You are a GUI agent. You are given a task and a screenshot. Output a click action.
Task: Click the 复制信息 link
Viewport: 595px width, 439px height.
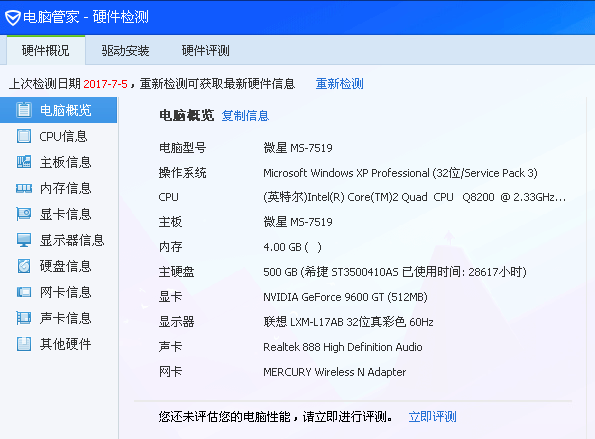coord(245,116)
